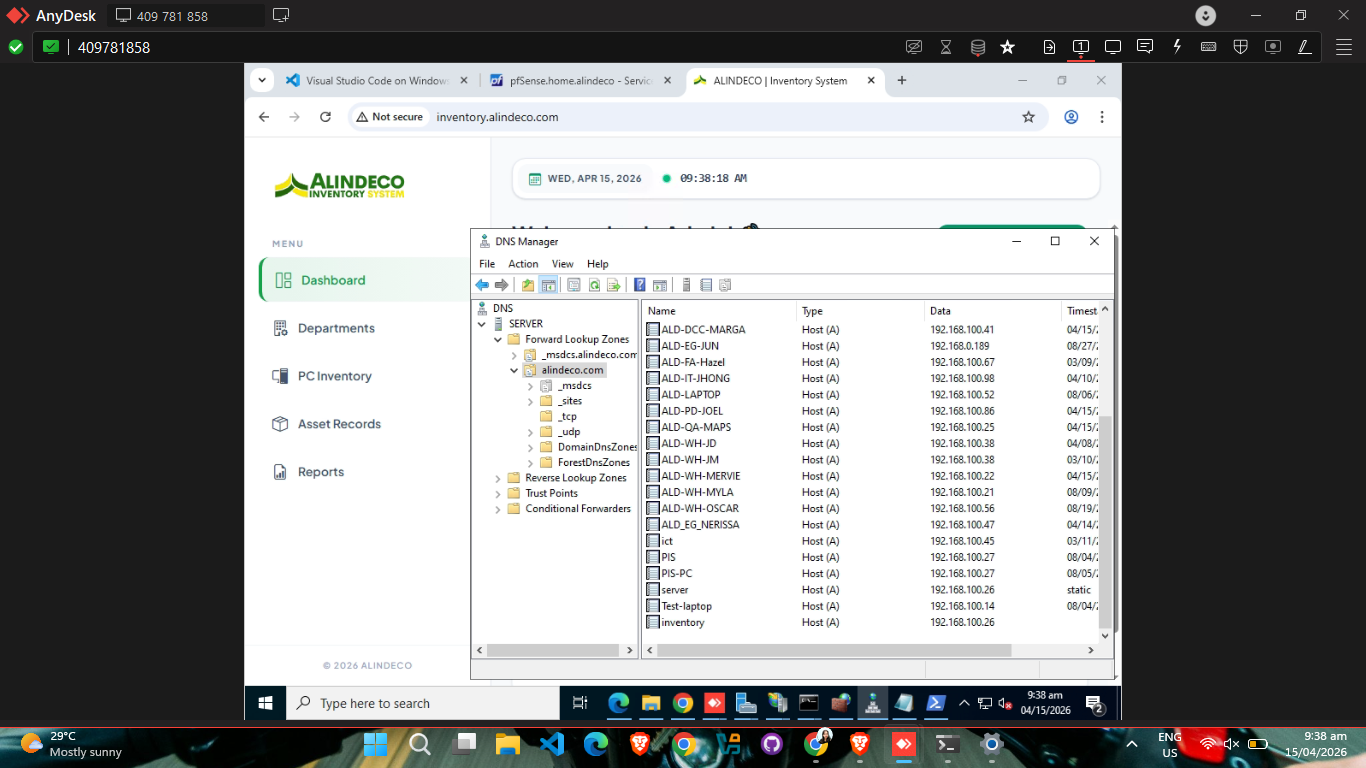Bookmark the inventory.alindeco.com page with star icon

point(1028,117)
